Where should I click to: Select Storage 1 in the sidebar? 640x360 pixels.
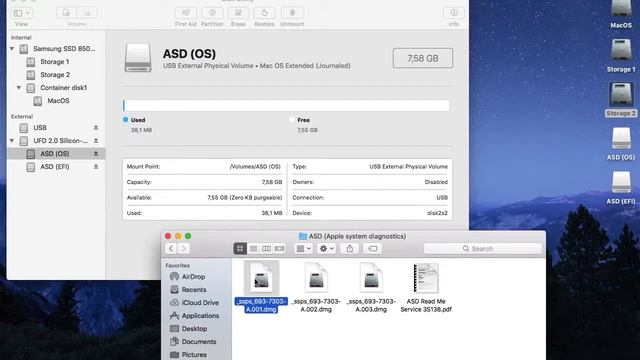coord(55,62)
